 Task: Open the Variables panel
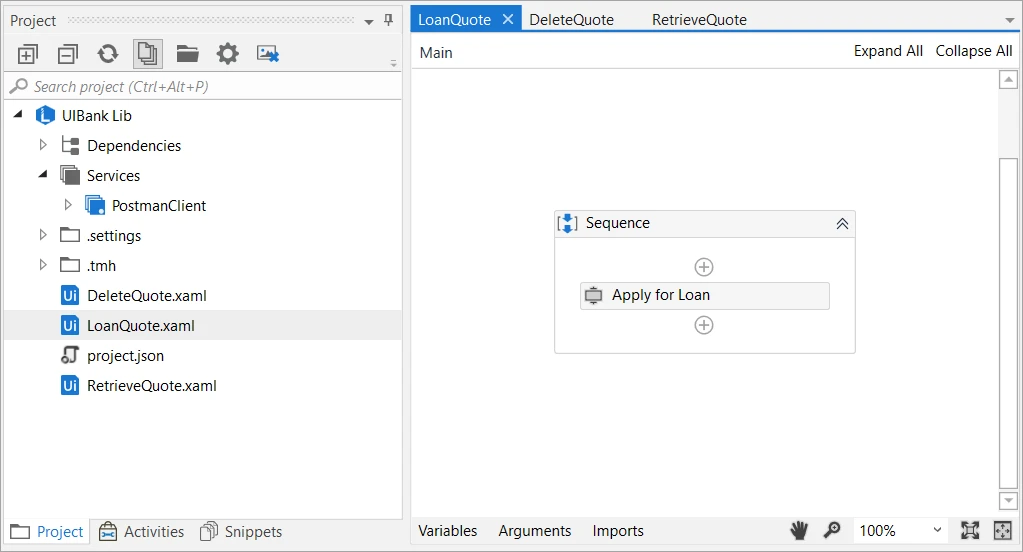[x=448, y=531]
